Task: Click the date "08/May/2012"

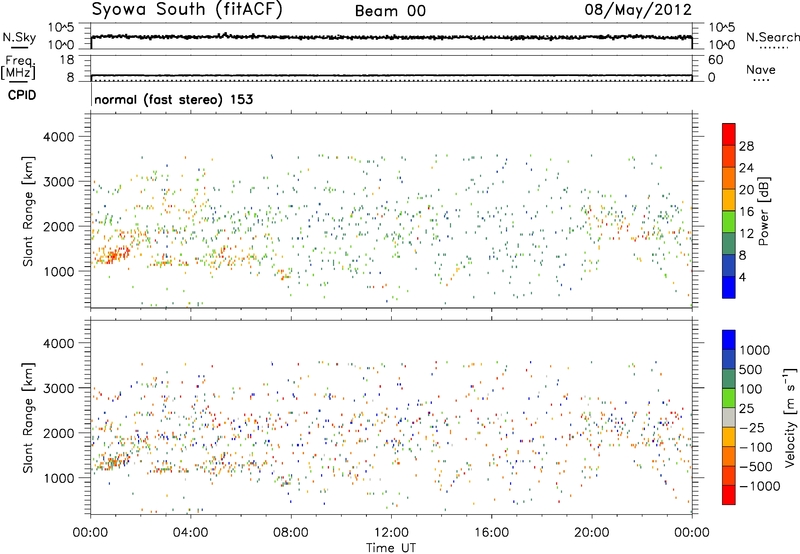Action: click(x=638, y=9)
